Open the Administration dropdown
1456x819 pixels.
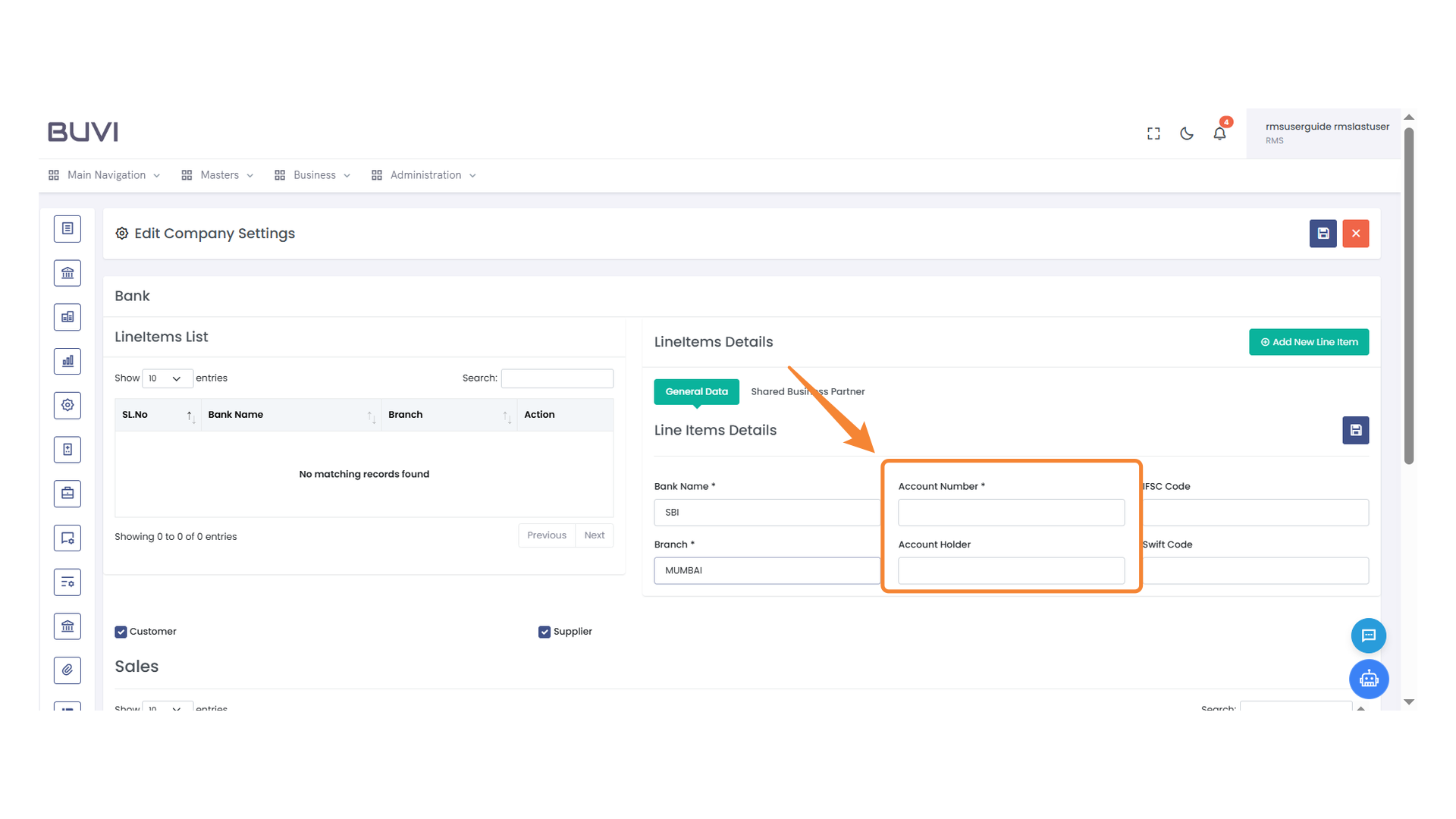[x=425, y=174]
